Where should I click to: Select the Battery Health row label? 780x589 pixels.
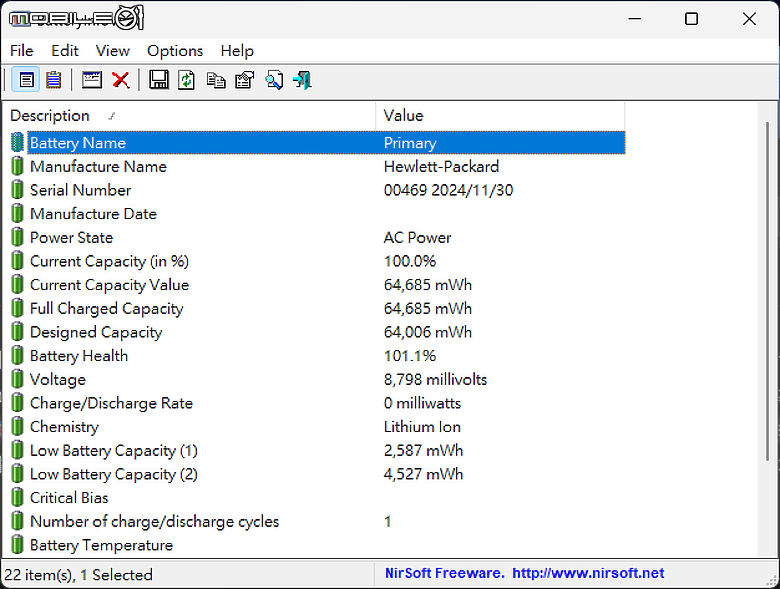[x=79, y=356]
